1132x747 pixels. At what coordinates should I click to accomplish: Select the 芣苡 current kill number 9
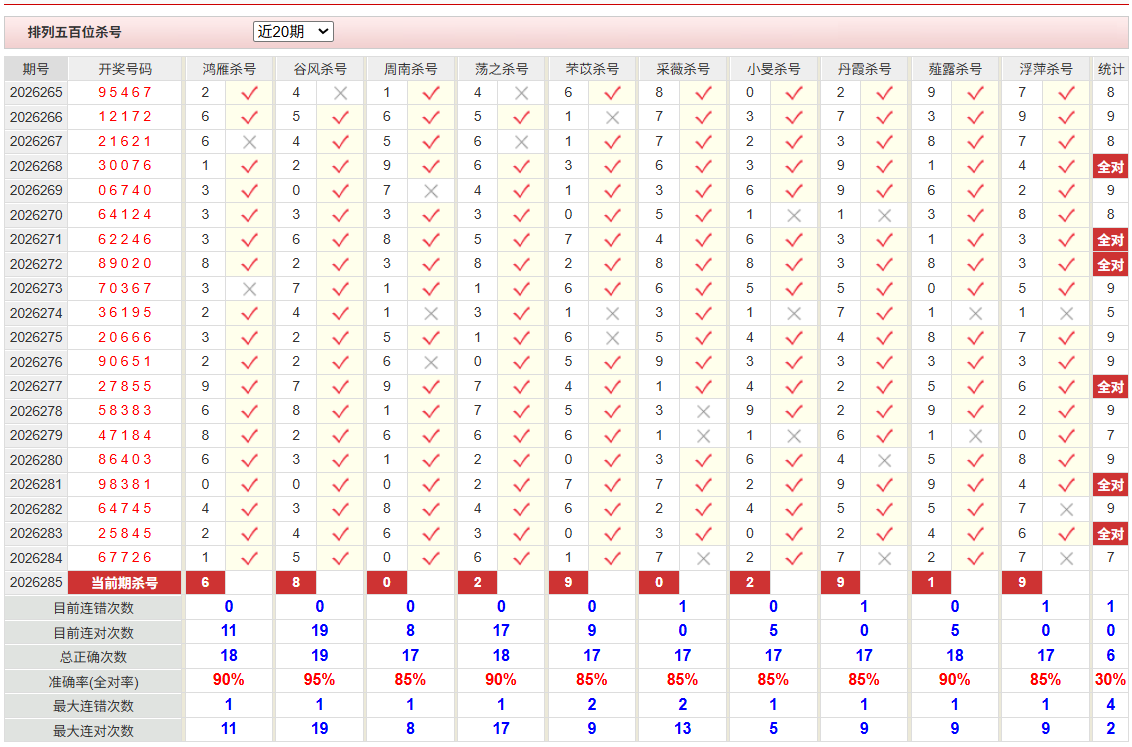coord(568,582)
